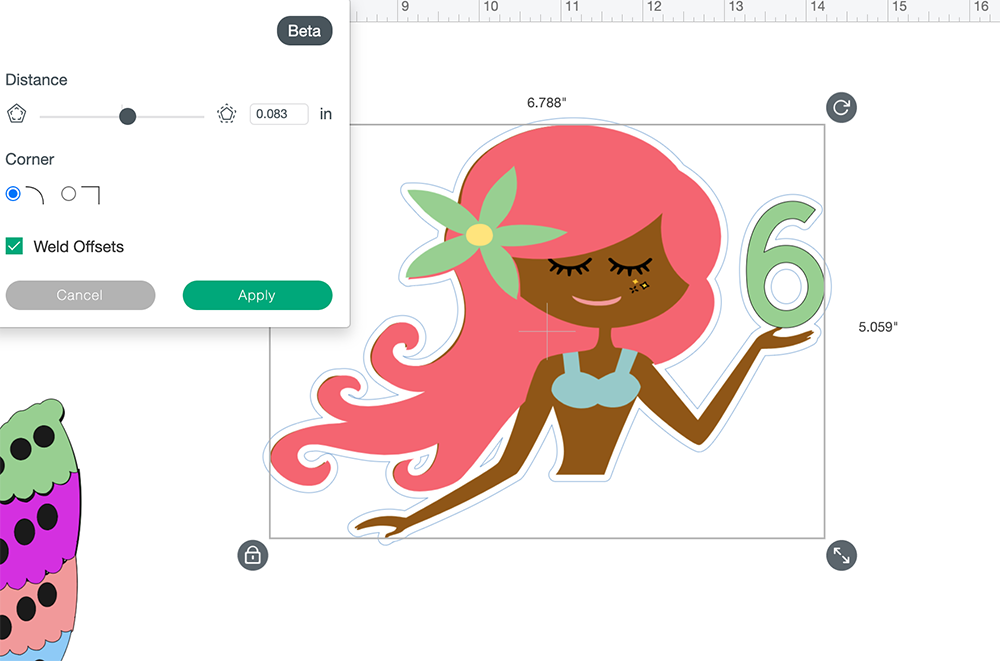The height and width of the screenshot is (661, 1000).
Task: Click the 5.059" height dimension label
Action: pyautogui.click(x=878, y=326)
